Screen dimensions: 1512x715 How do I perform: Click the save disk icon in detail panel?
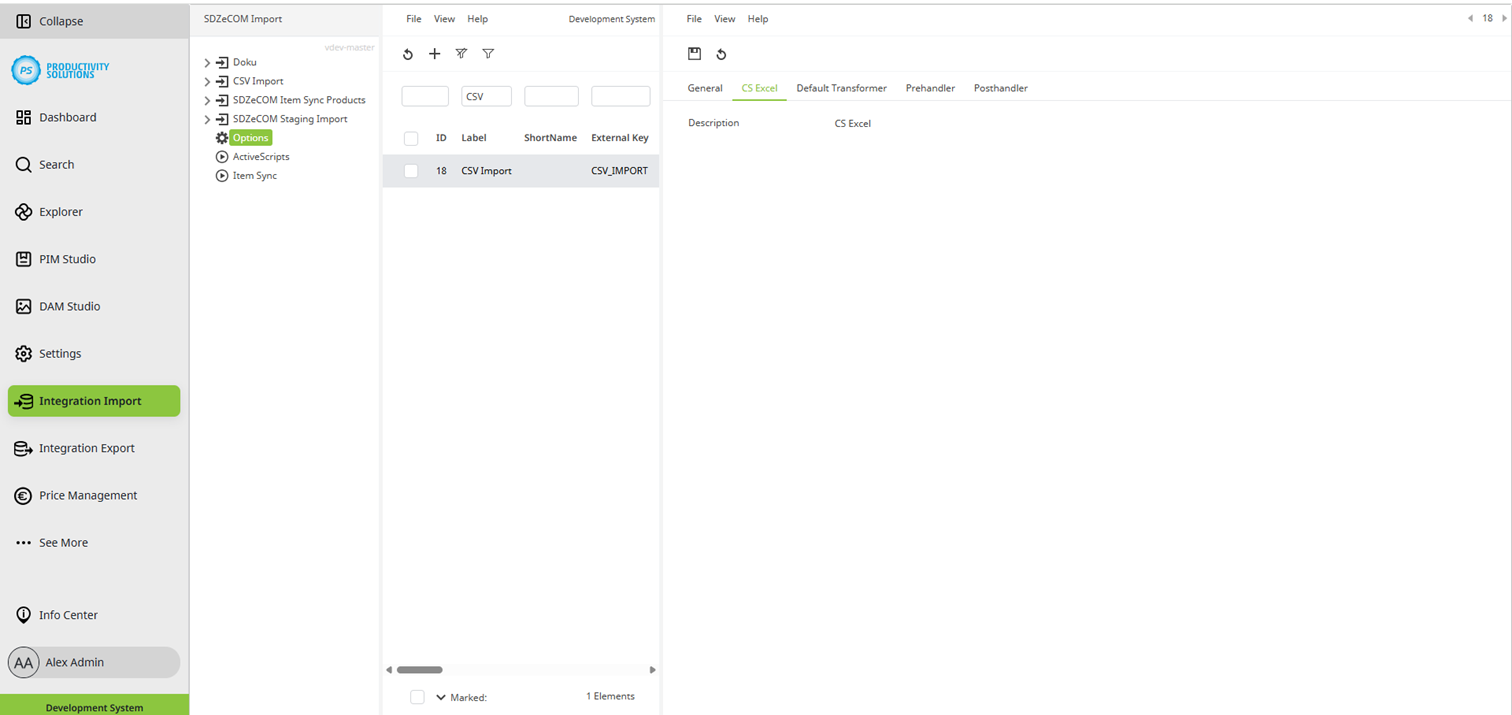click(x=694, y=54)
